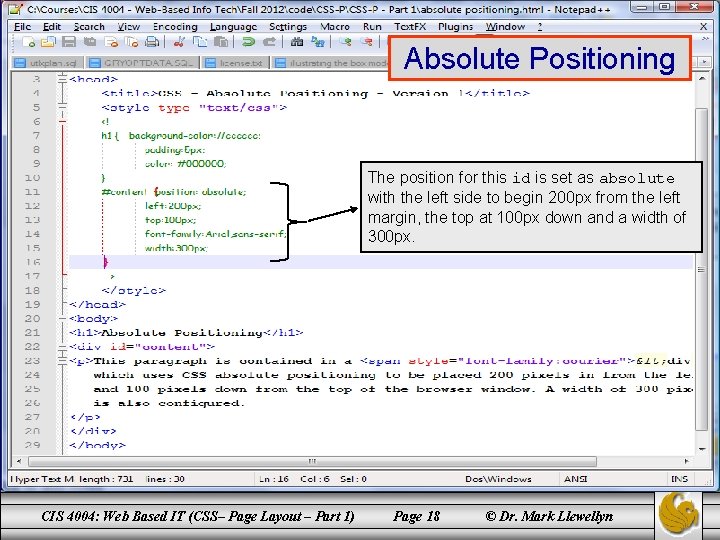
Task: Click the horizontal scrollbar right arrow
Action: [686, 461]
